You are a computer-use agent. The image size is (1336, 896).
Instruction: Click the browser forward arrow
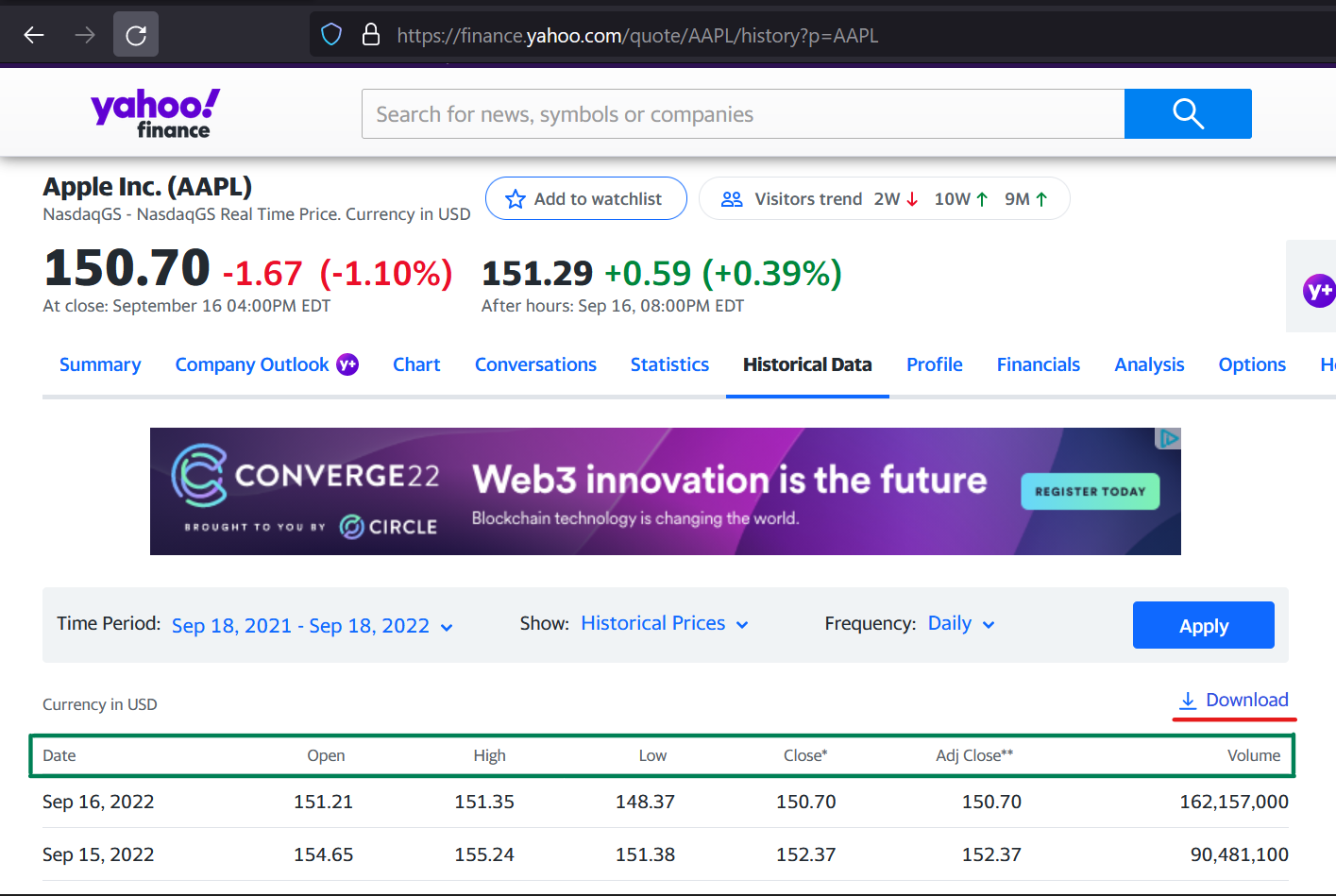(x=85, y=35)
